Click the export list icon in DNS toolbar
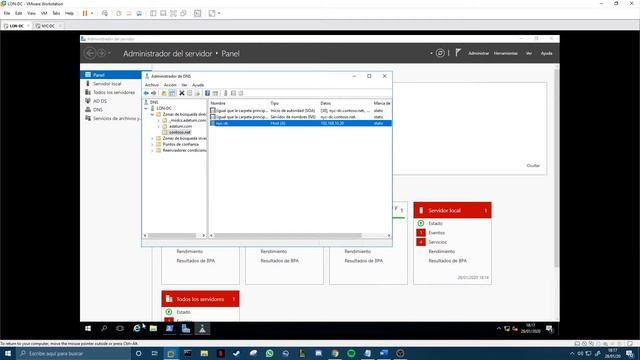The image size is (640, 360). [198, 93]
